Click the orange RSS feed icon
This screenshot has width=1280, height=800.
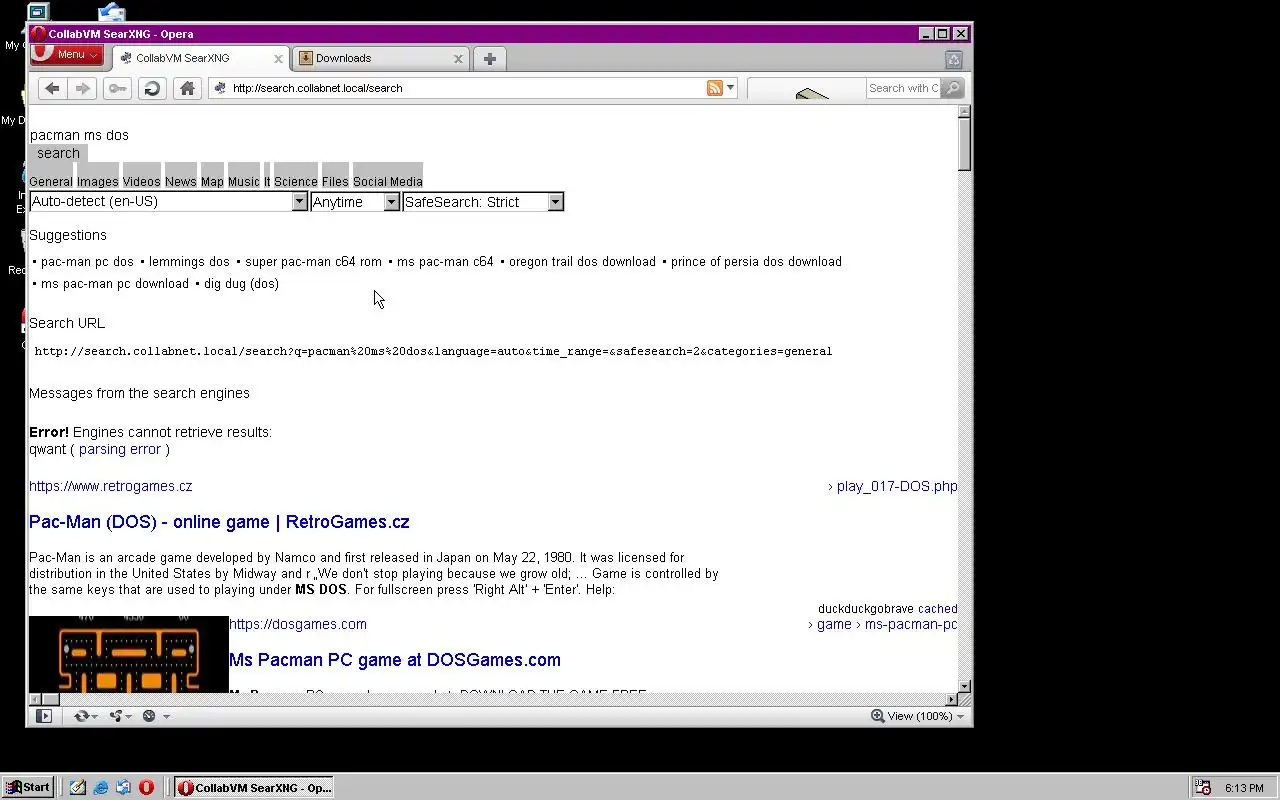715,88
